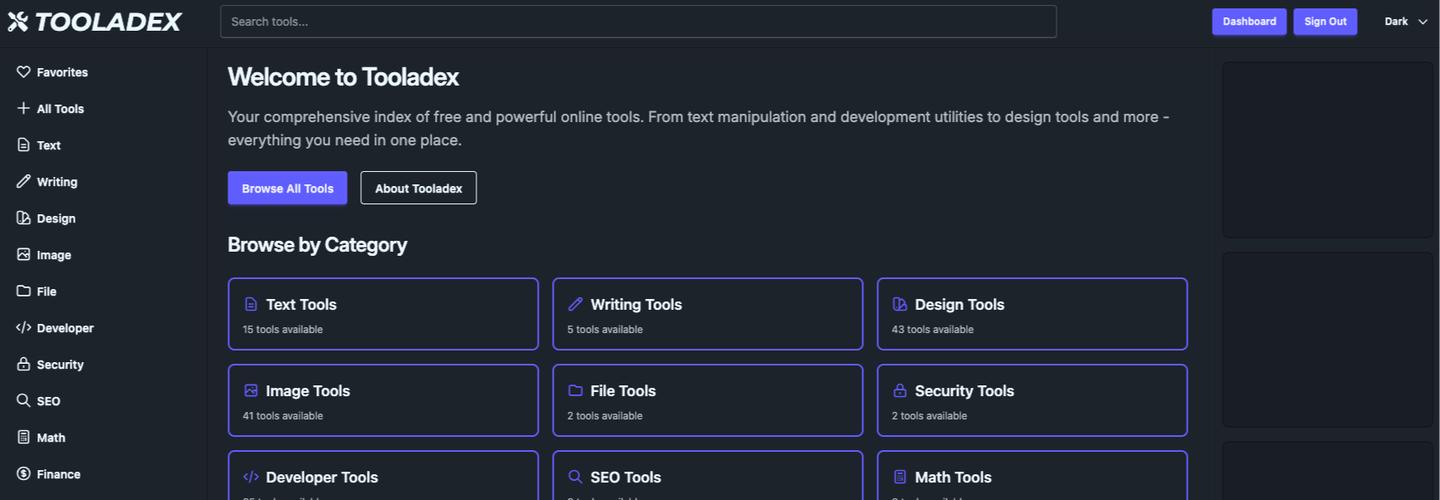
Task: Open the Design Tools category card
Action: (1032, 314)
